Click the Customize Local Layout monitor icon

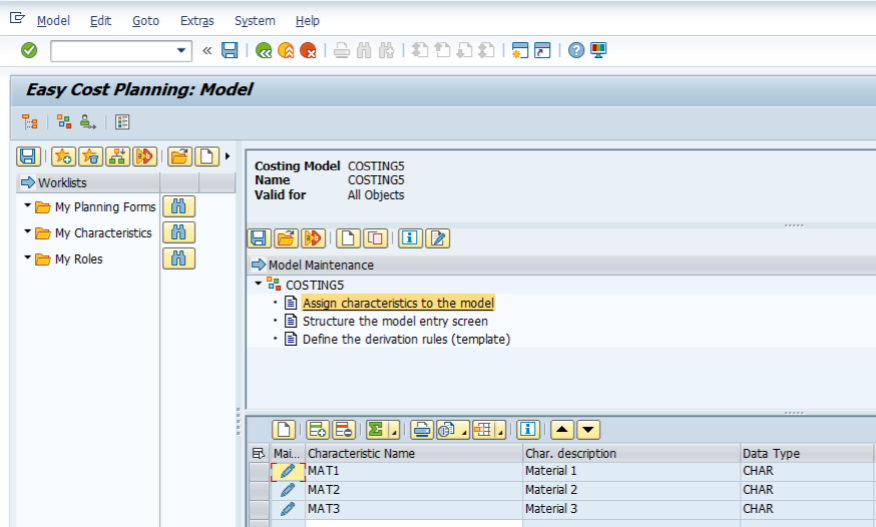click(x=598, y=50)
